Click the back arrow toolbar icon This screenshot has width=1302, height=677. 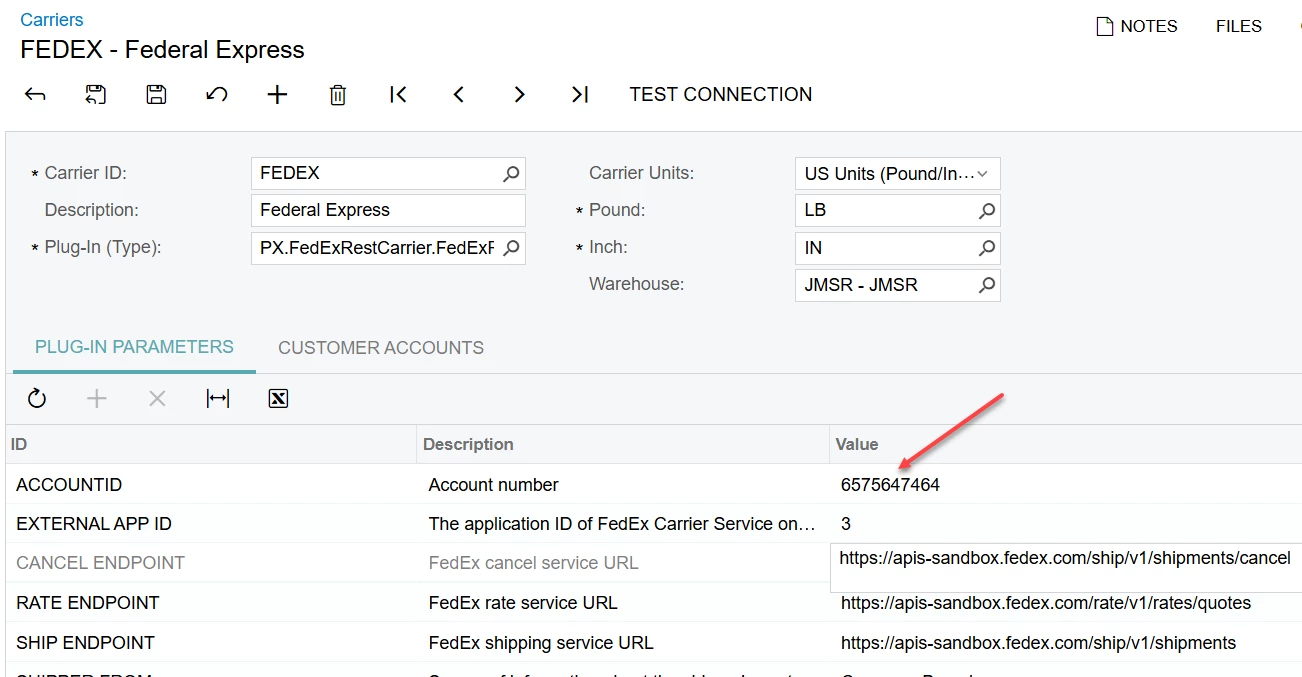tap(35, 95)
